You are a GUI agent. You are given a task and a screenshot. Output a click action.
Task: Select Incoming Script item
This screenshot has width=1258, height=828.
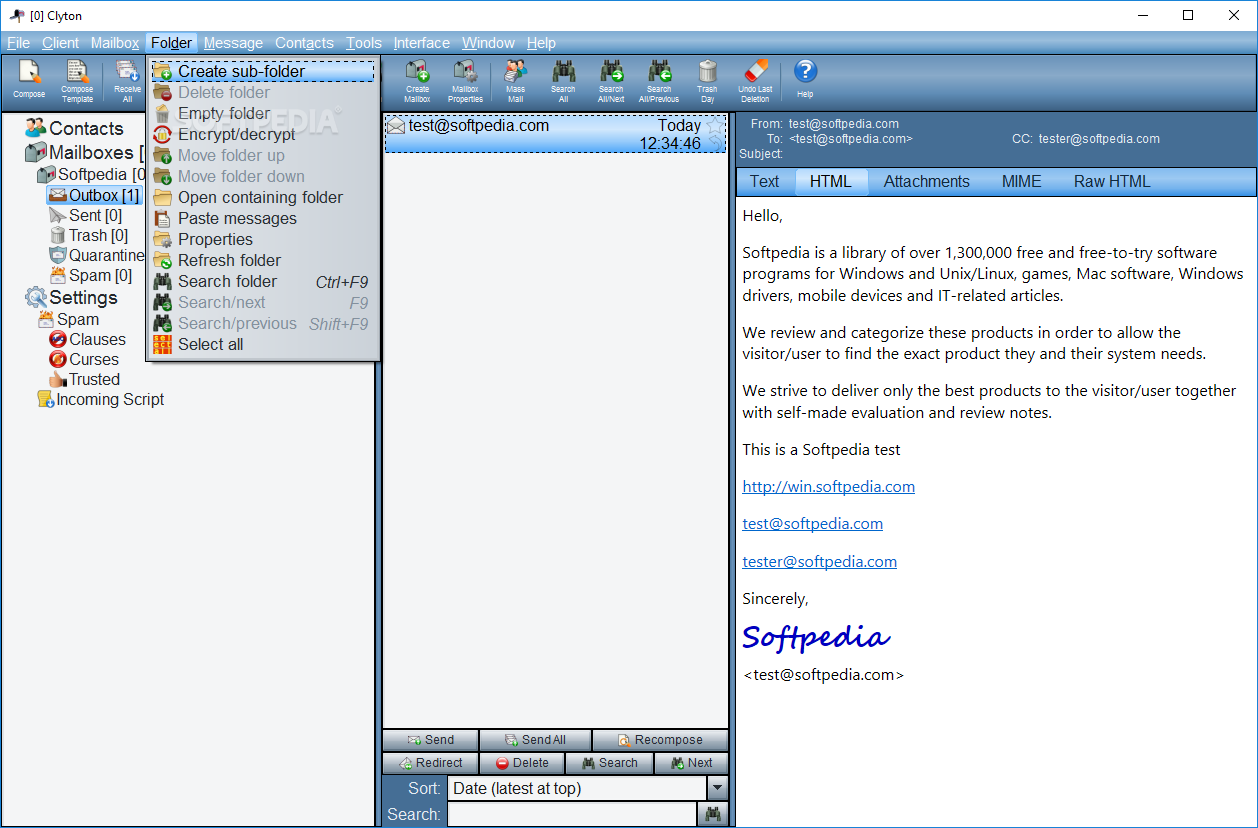tap(100, 399)
